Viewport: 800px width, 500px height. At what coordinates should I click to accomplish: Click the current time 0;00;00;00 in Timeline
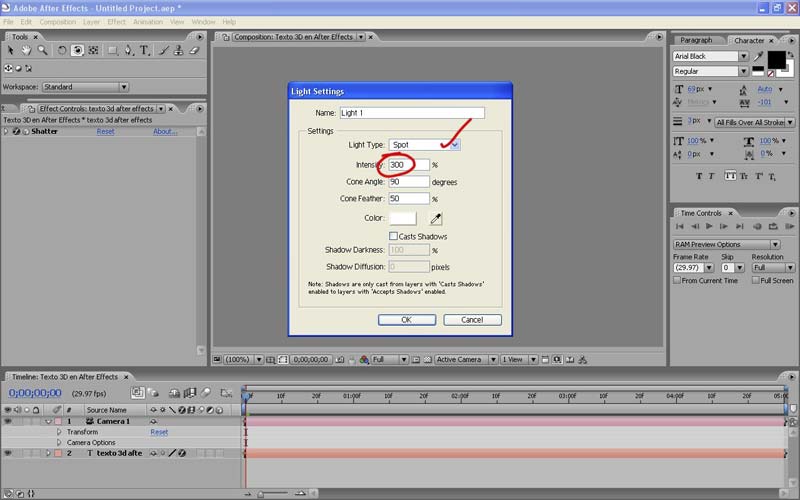35,393
